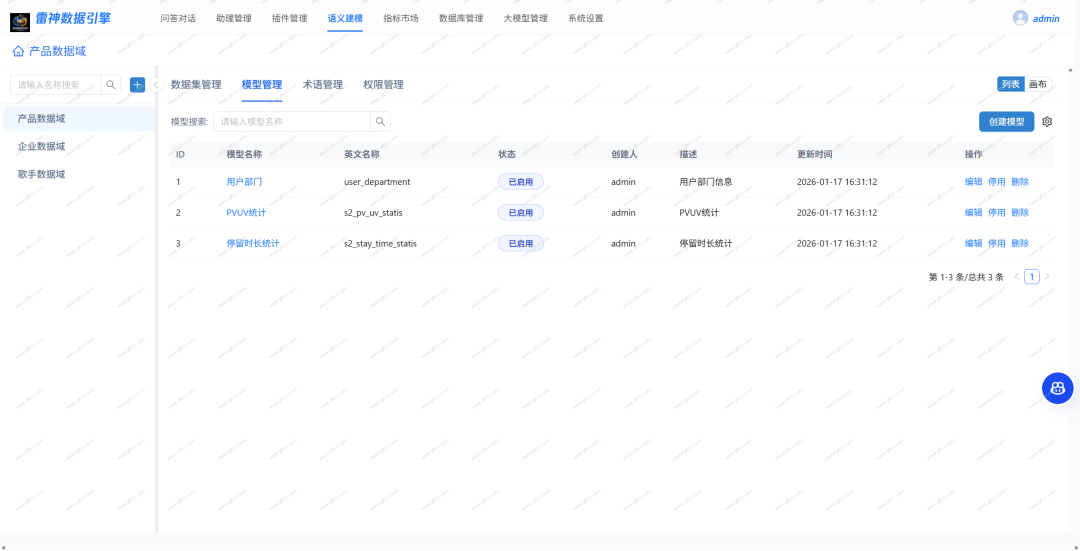The width and height of the screenshot is (1080, 551).
Task: Click 已启用 status of 停留时长统计 row
Action: pyautogui.click(x=521, y=243)
